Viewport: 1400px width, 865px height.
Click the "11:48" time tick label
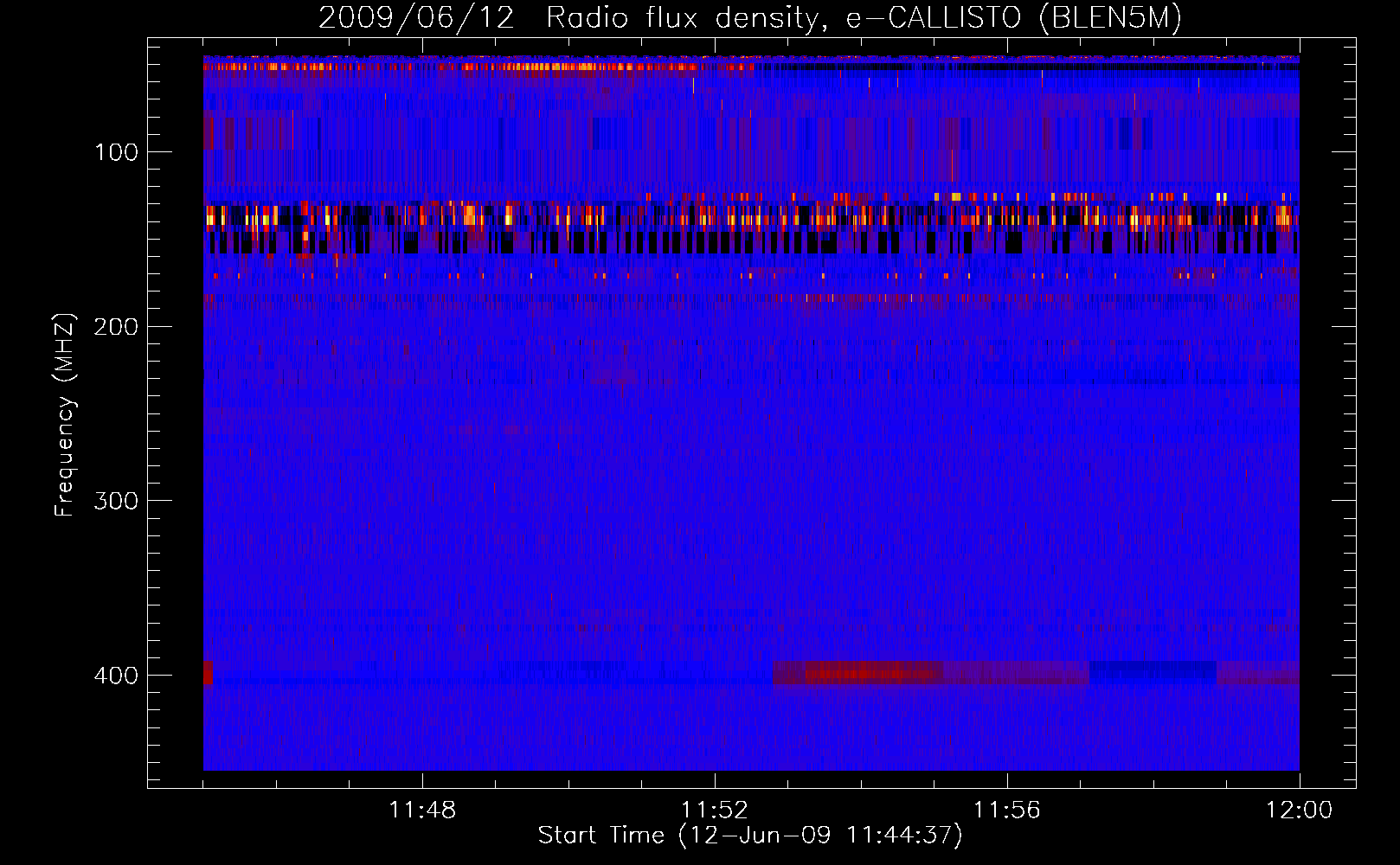point(422,810)
